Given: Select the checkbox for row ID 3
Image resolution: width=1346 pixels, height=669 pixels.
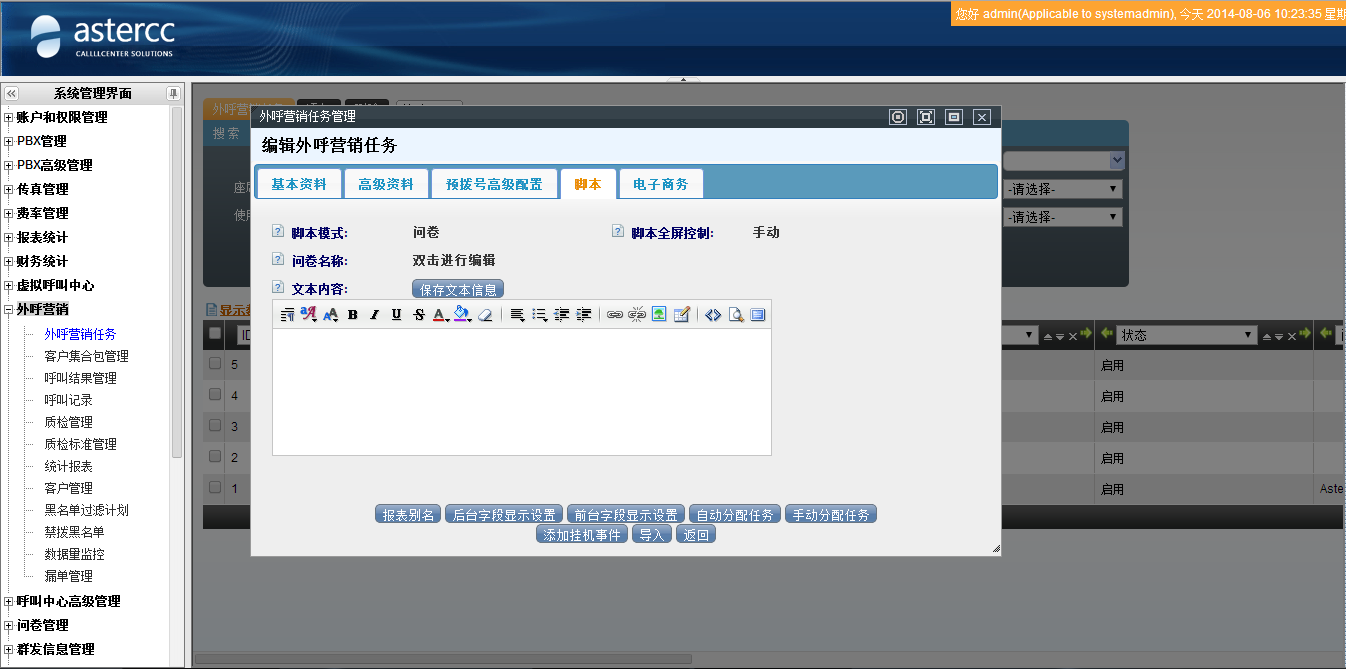Looking at the screenshot, I should pos(215,426).
